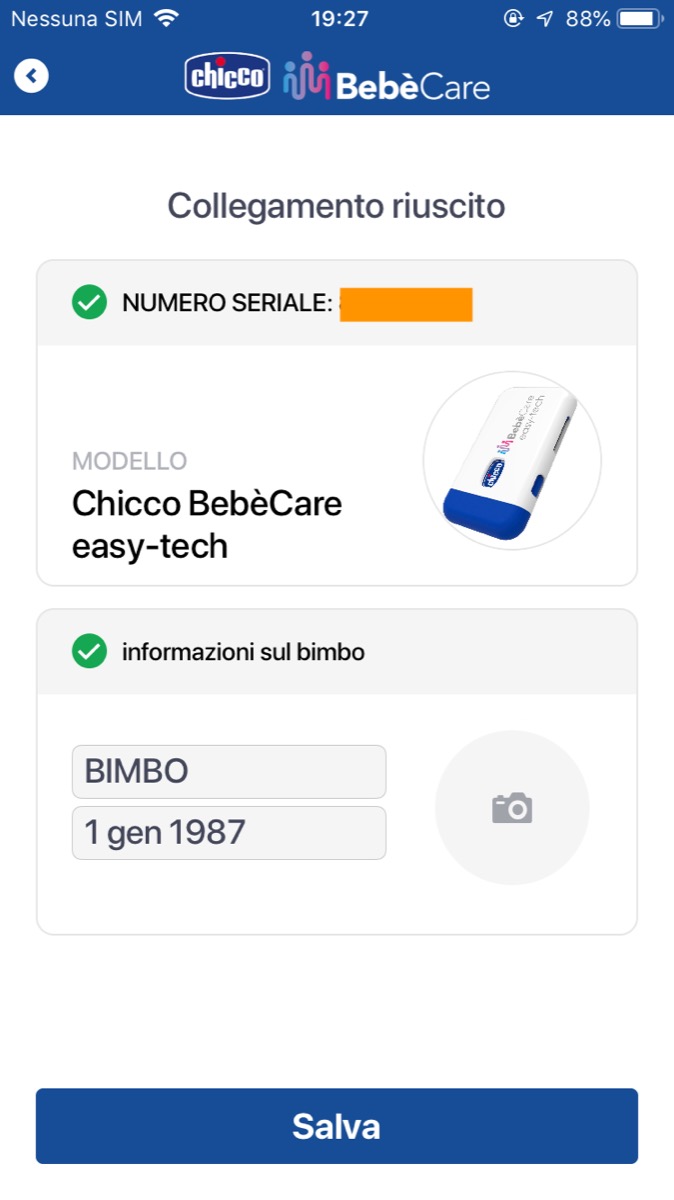Tap the rotation lock status icon
The width and height of the screenshot is (674, 1200).
(514, 19)
